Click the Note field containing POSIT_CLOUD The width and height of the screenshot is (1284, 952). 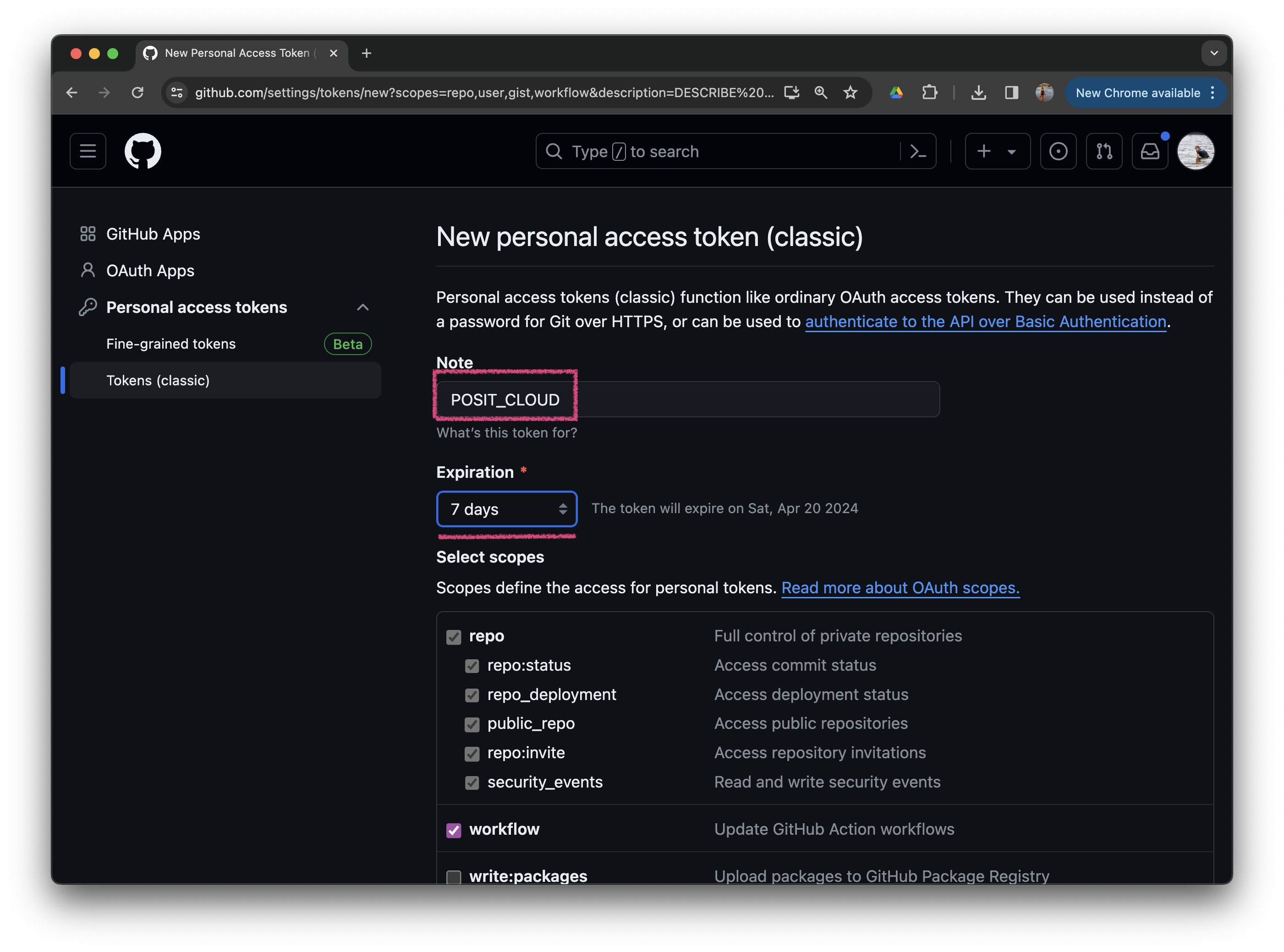688,399
